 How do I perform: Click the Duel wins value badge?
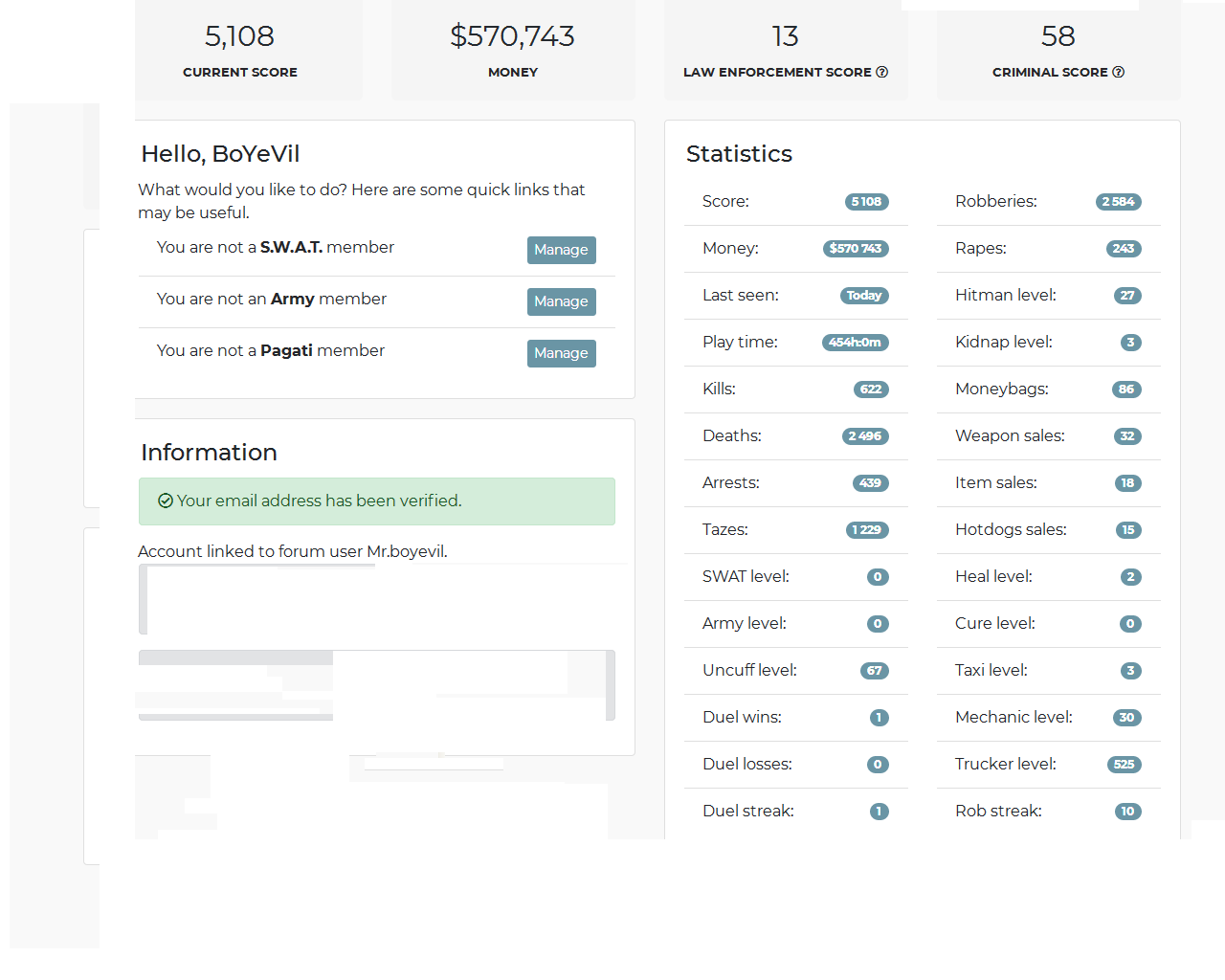(x=880, y=718)
